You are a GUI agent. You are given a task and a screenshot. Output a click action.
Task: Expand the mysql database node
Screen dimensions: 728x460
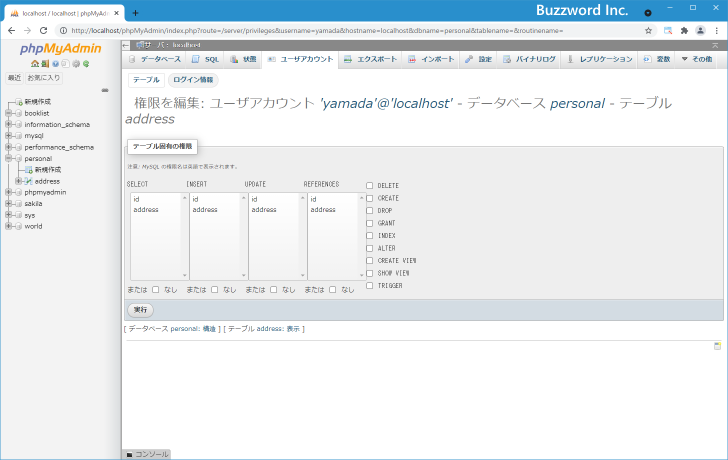coord(8,136)
